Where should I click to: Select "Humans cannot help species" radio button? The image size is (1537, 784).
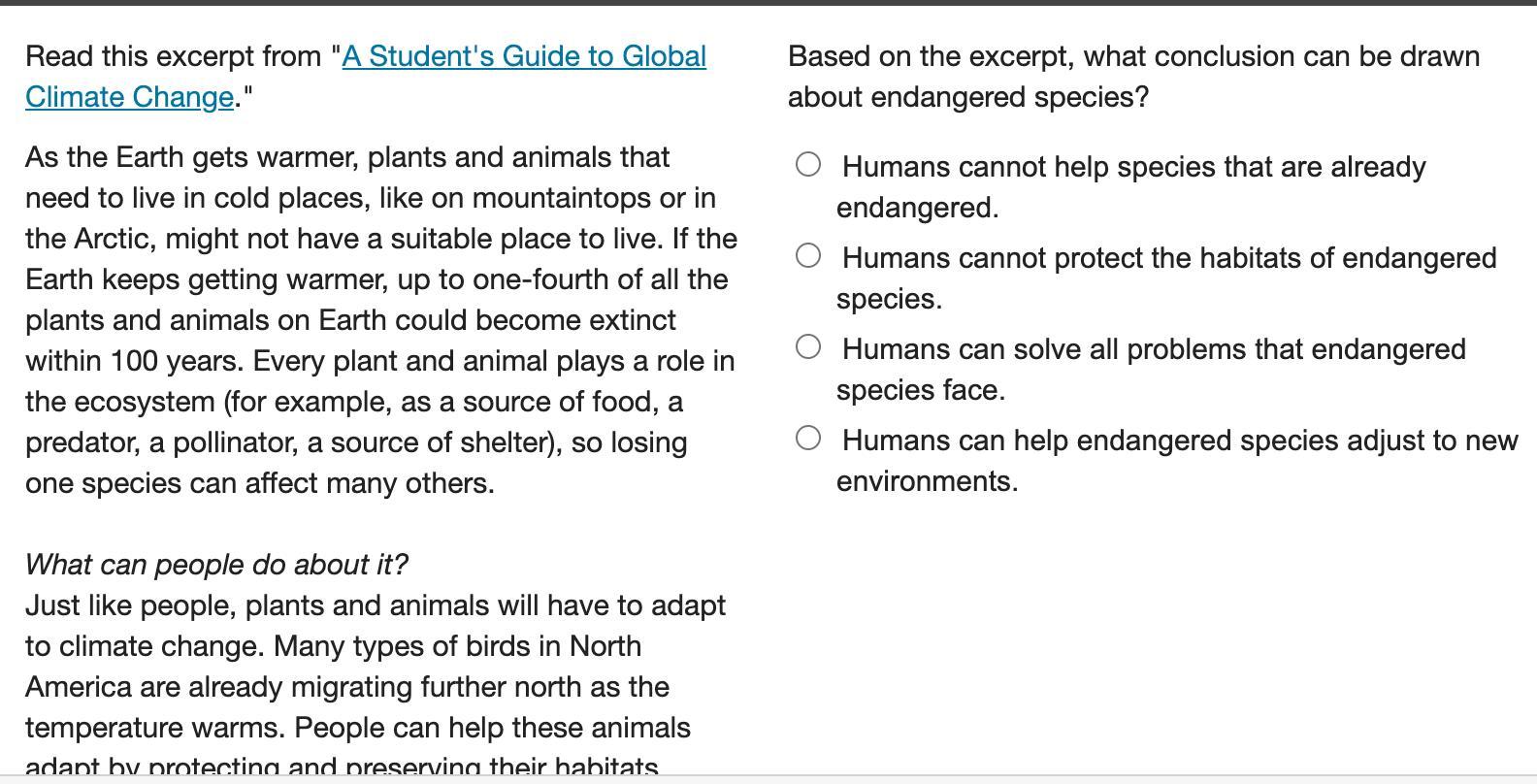[808, 165]
